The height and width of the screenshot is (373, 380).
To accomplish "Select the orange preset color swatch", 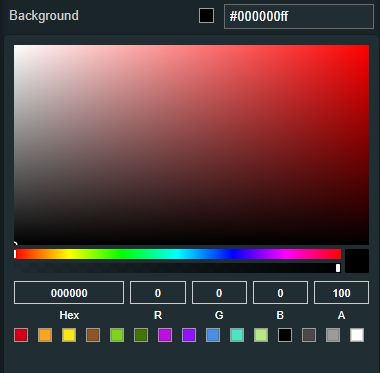I will (x=45, y=335).
